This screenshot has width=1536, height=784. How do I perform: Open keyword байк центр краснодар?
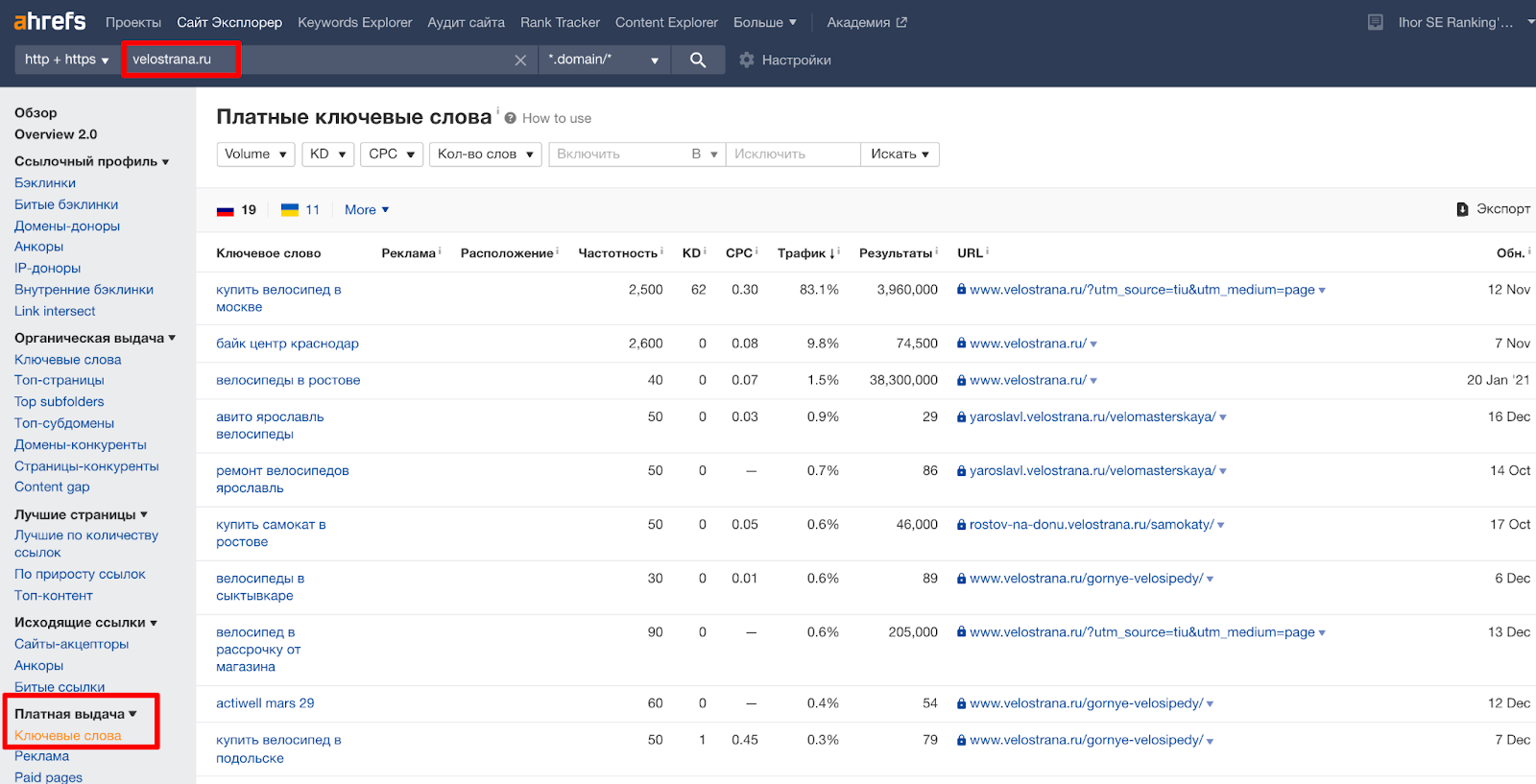coord(287,344)
